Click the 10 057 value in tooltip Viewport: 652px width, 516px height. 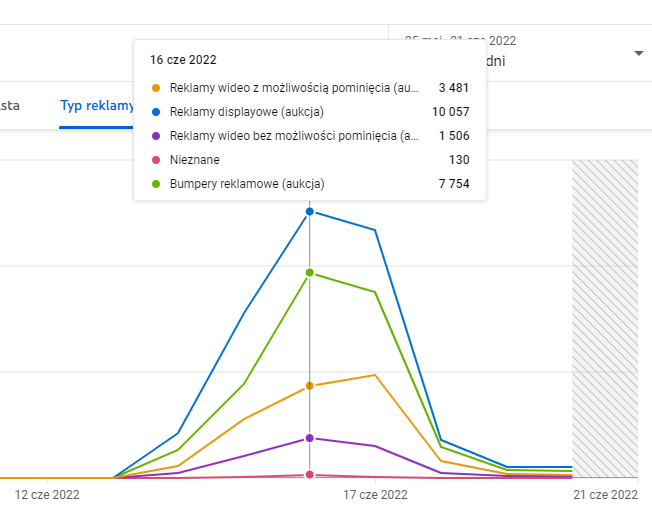pos(450,111)
